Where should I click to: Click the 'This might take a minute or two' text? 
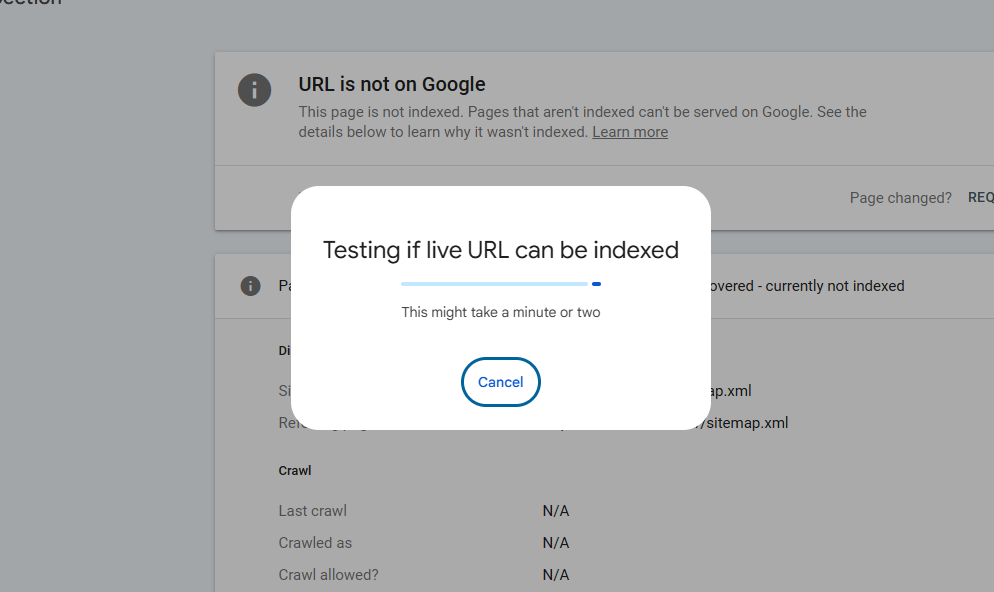pyautogui.click(x=500, y=312)
